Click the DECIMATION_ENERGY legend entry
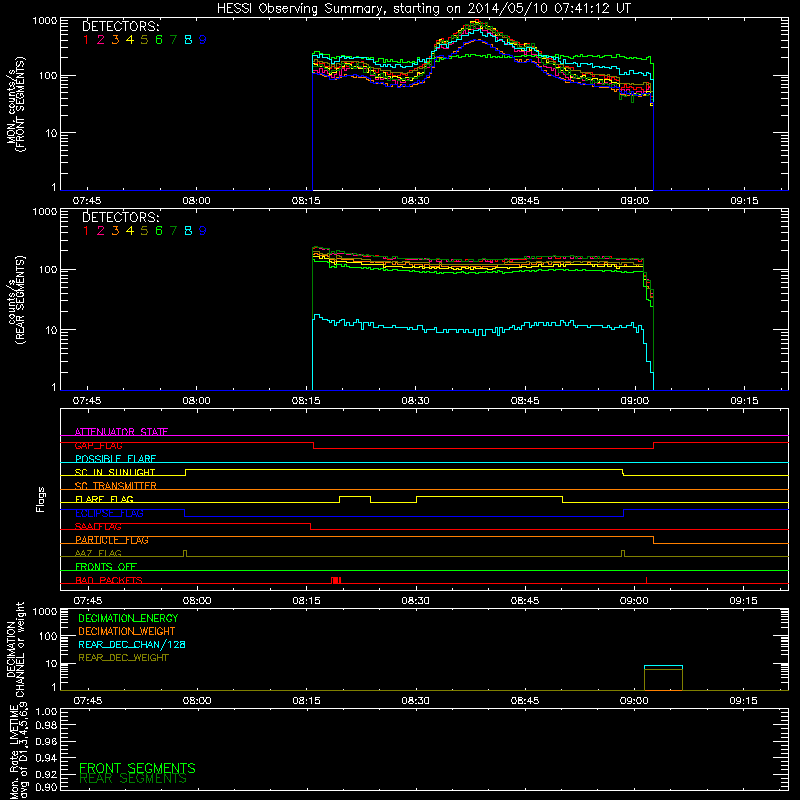Screen dimensions: 800x800 [128, 618]
